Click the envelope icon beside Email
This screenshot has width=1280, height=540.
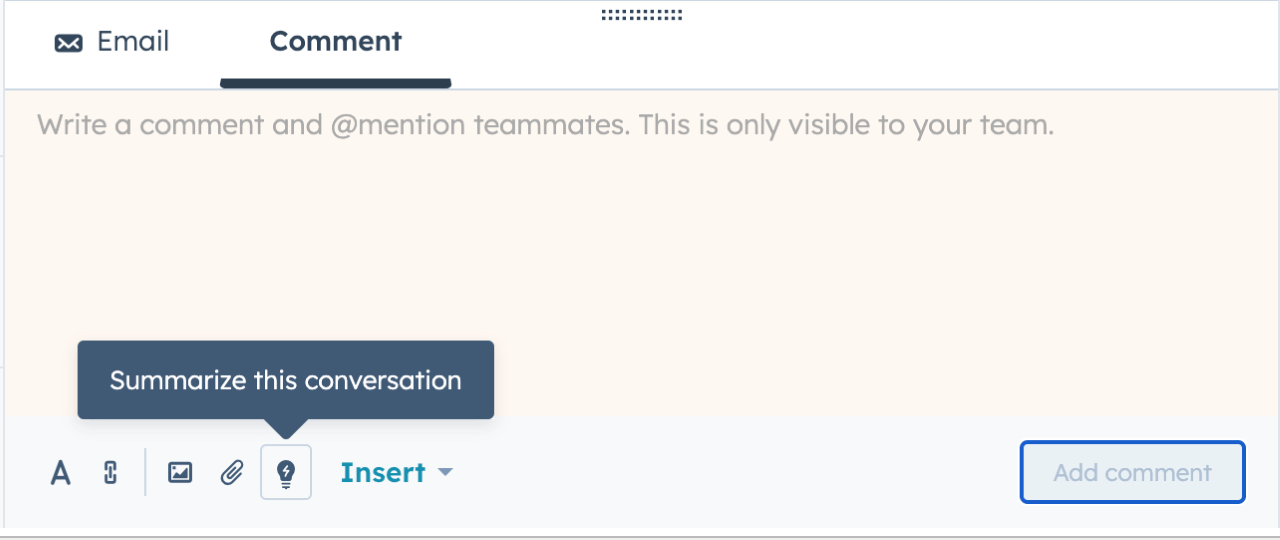pos(68,43)
